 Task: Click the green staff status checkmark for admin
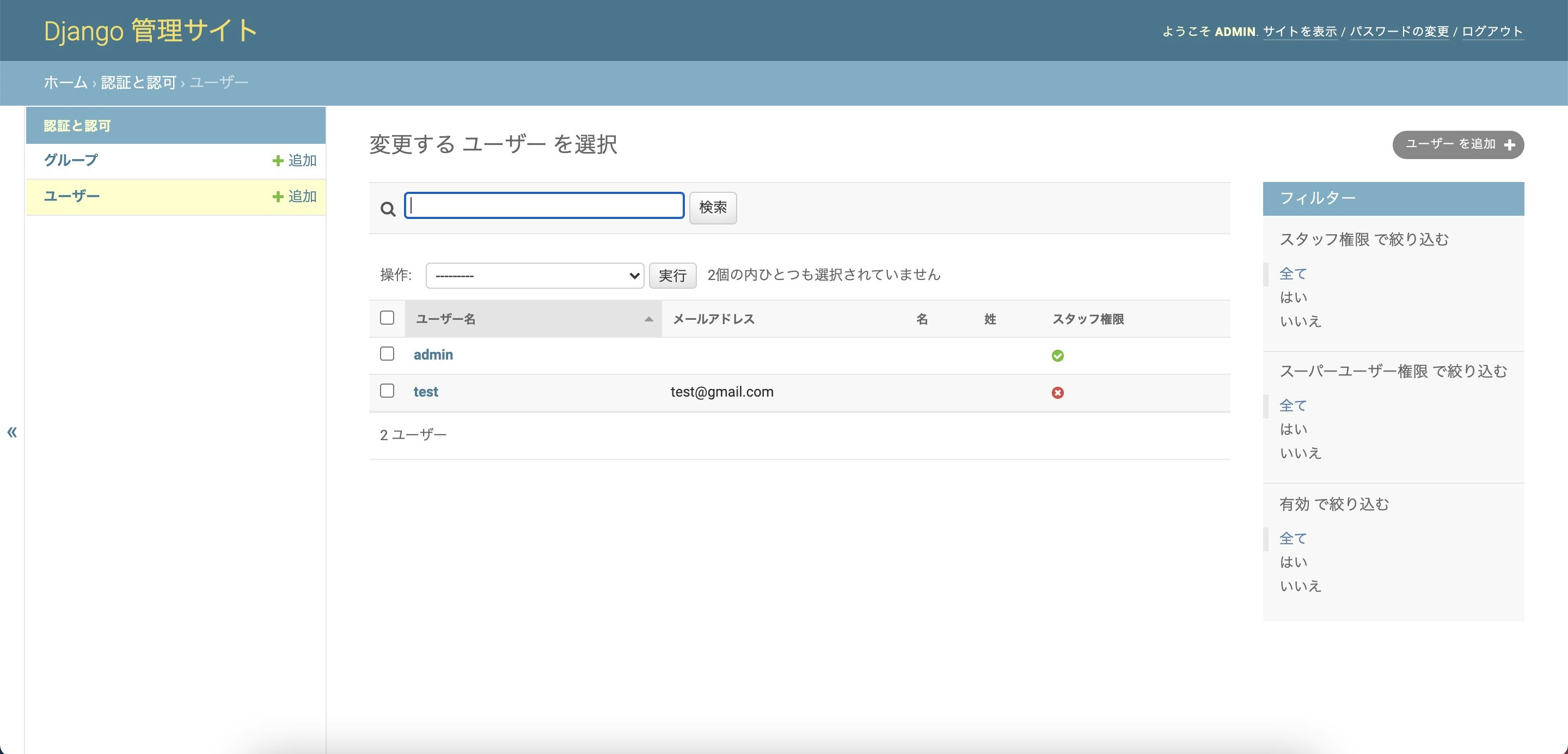(1057, 355)
